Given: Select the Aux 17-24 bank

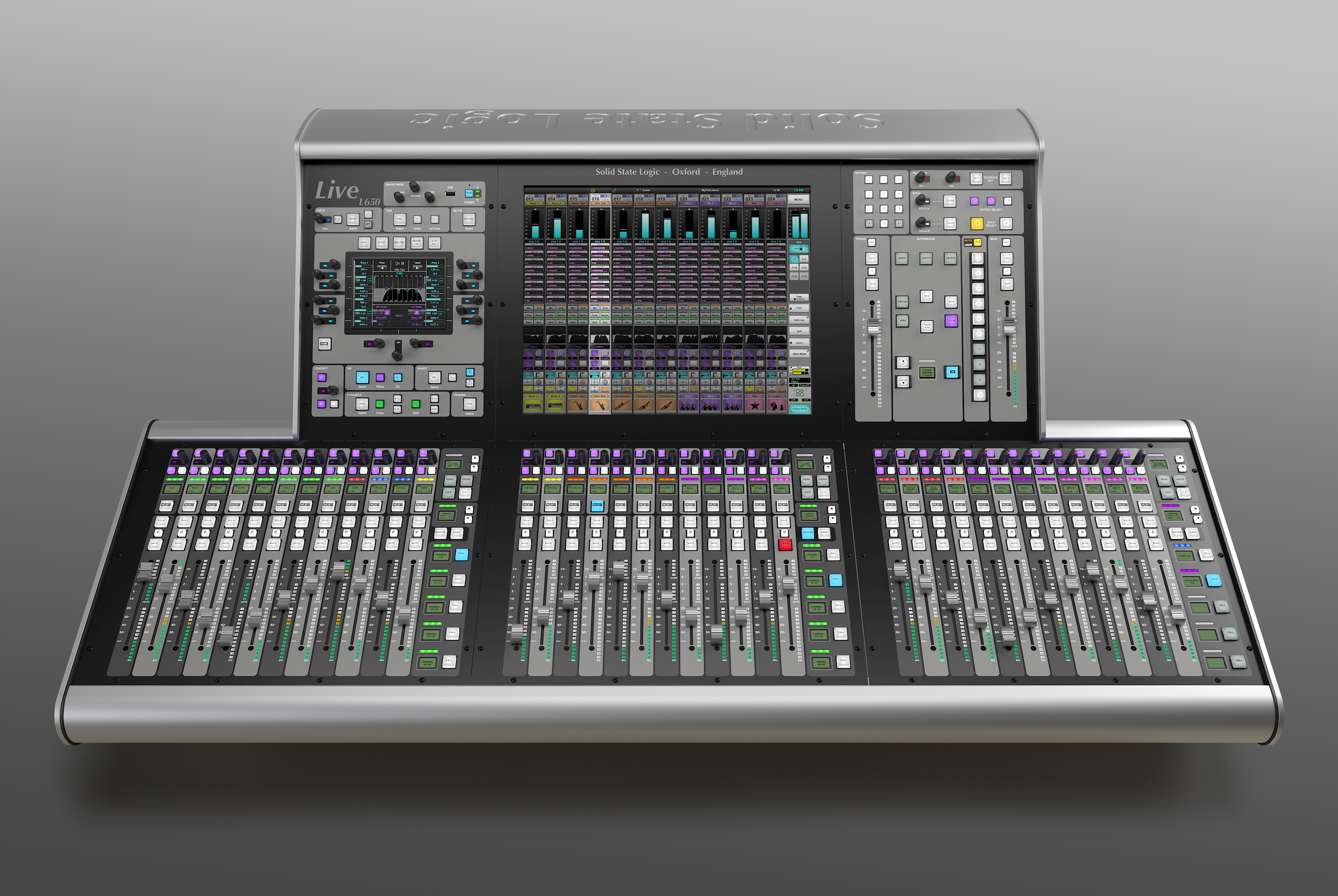Looking at the screenshot, I should pos(794,267).
